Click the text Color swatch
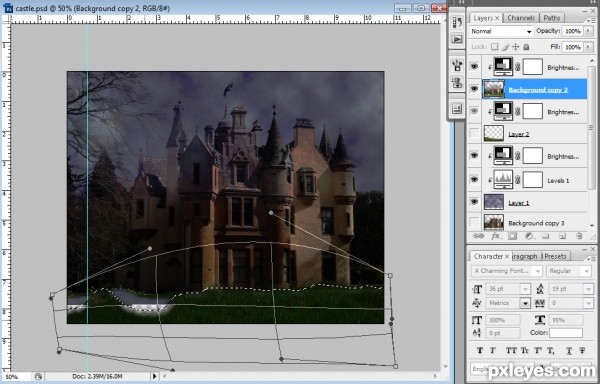The image size is (600, 384). pyautogui.click(x=566, y=333)
